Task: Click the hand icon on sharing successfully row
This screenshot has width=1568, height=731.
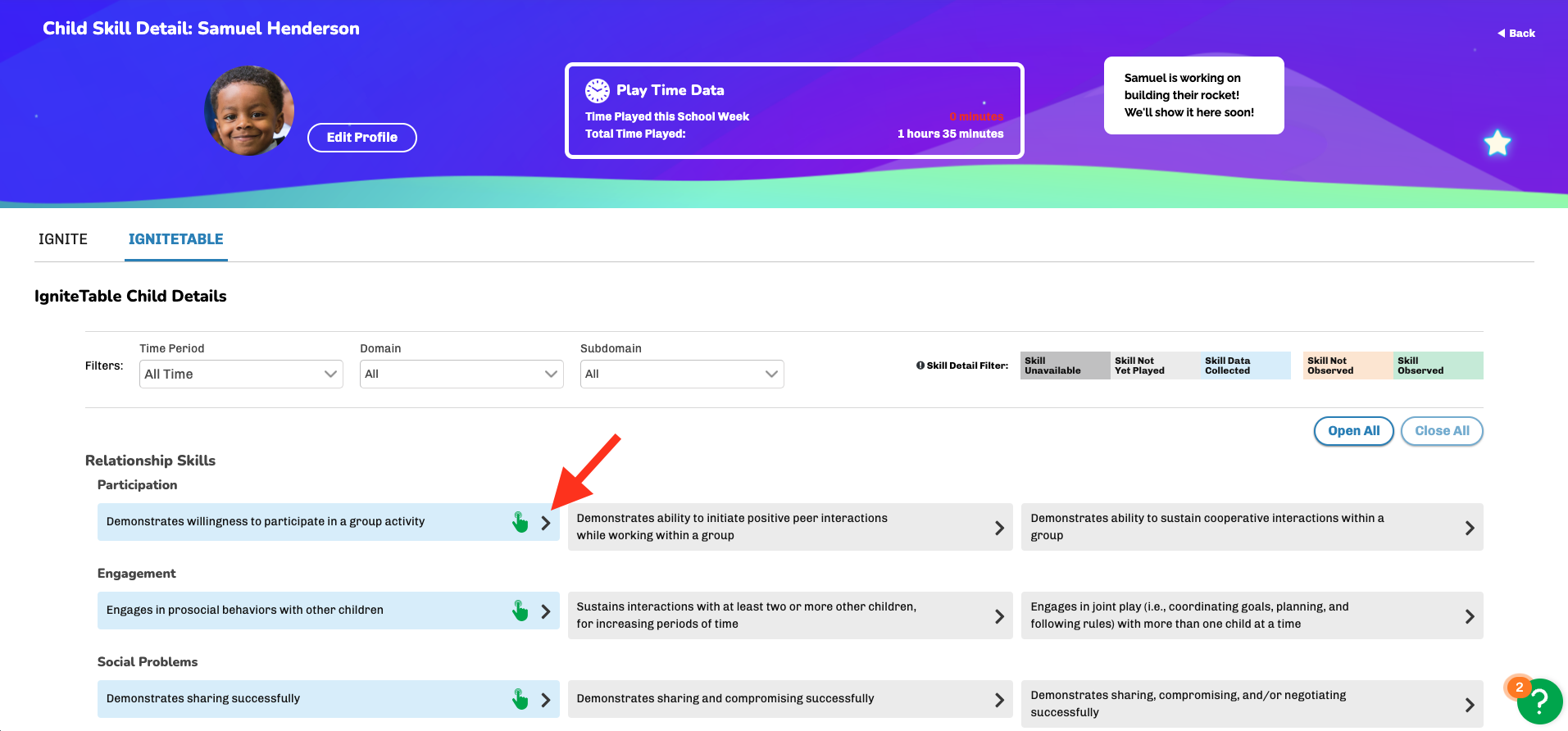Action: (x=520, y=699)
